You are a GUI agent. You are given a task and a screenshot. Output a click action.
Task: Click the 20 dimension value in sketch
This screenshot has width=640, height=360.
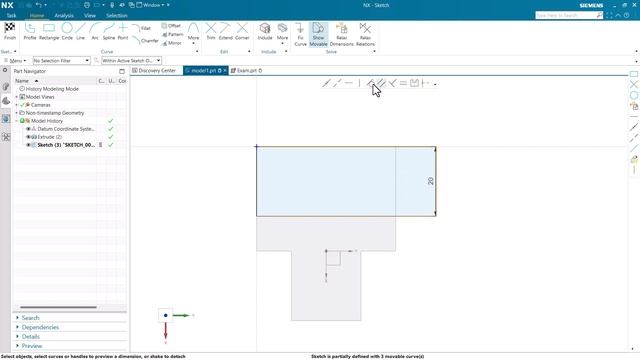coord(431,181)
